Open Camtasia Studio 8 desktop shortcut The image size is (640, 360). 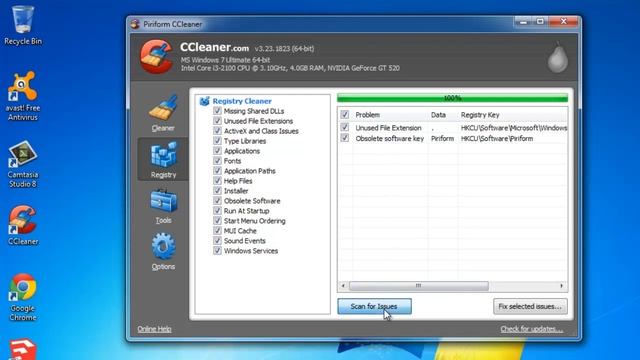pos(23,164)
